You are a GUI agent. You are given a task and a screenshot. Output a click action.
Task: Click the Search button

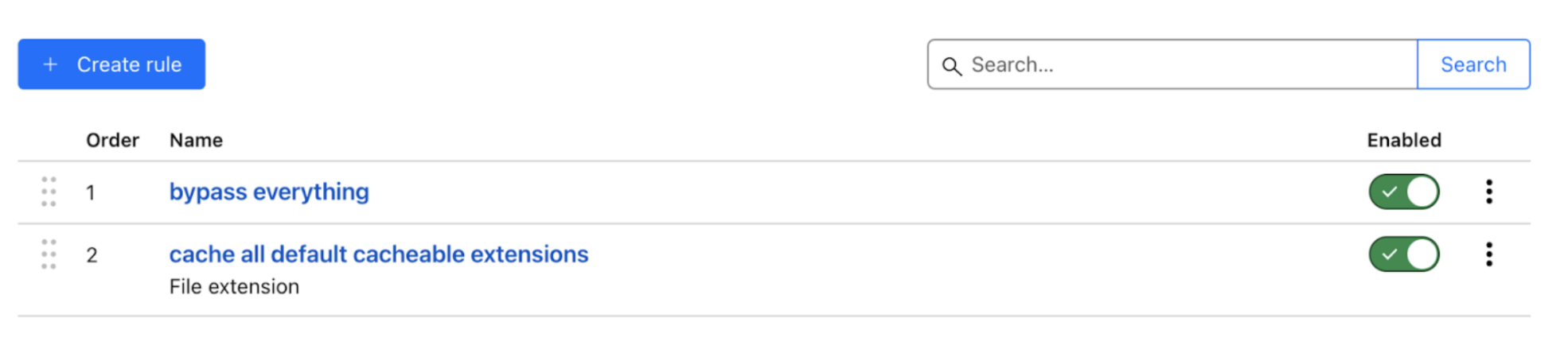[1472, 64]
